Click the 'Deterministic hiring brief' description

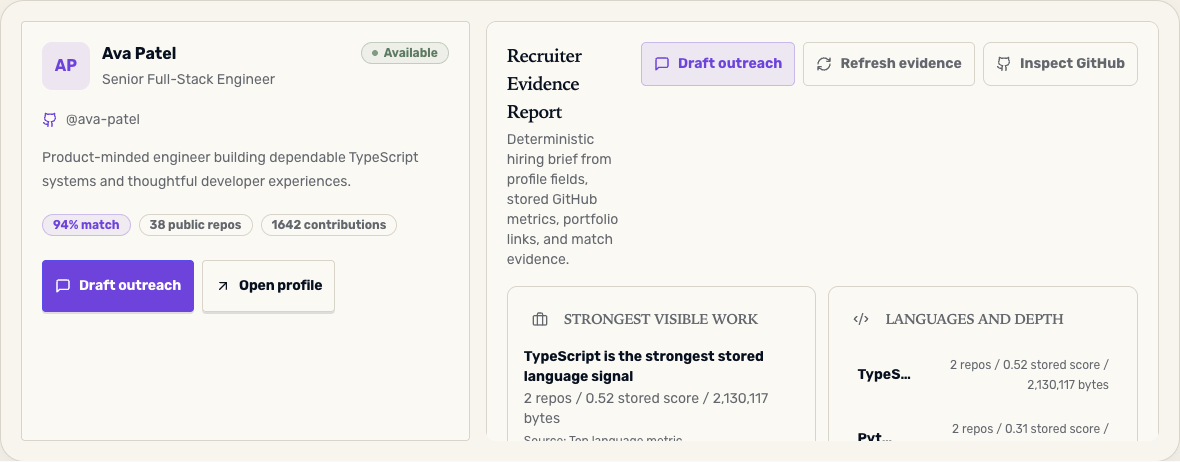(x=563, y=199)
